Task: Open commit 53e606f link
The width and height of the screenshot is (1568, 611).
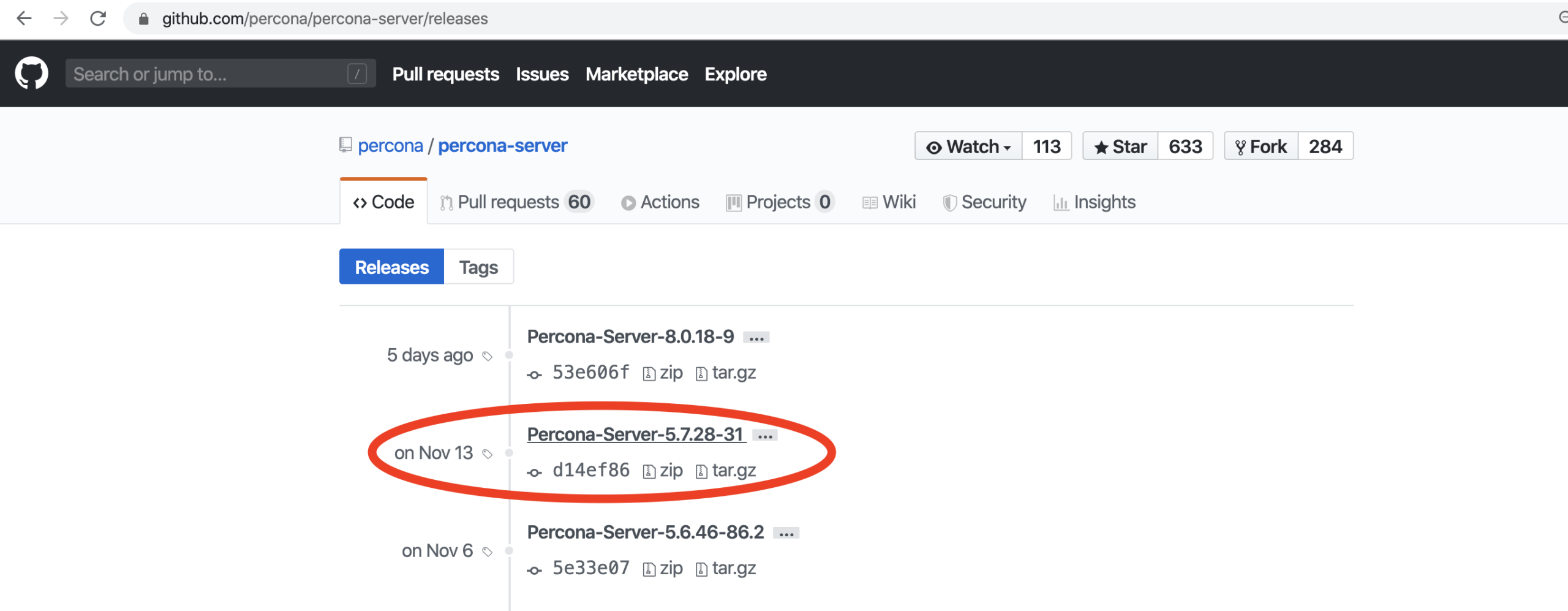Action: pos(590,373)
